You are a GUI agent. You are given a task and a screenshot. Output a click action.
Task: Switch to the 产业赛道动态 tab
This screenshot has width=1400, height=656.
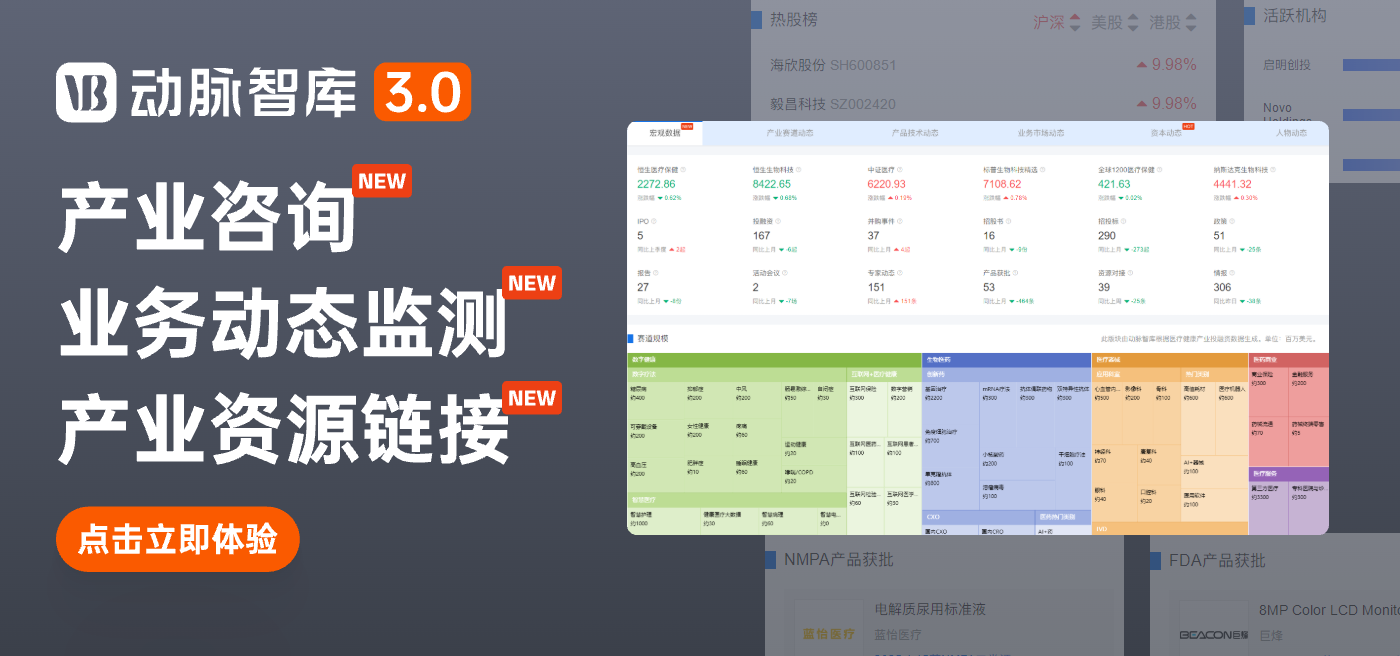[x=789, y=133]
